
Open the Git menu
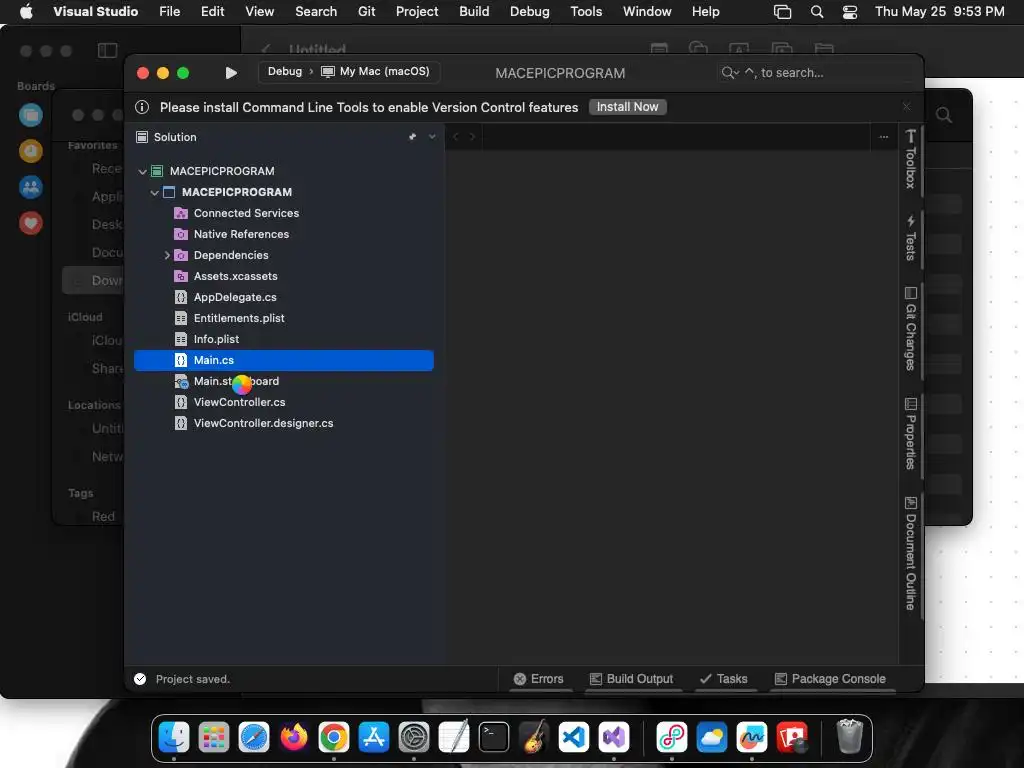pos(366,11)
